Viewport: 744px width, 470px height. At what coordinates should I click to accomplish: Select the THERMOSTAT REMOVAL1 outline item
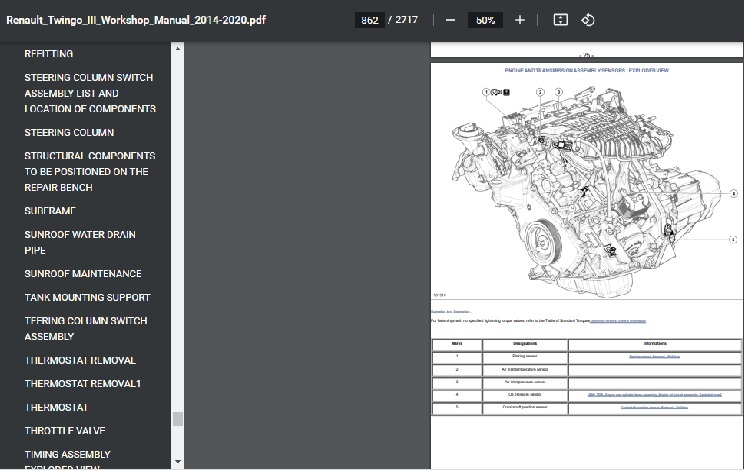[83, 384]
